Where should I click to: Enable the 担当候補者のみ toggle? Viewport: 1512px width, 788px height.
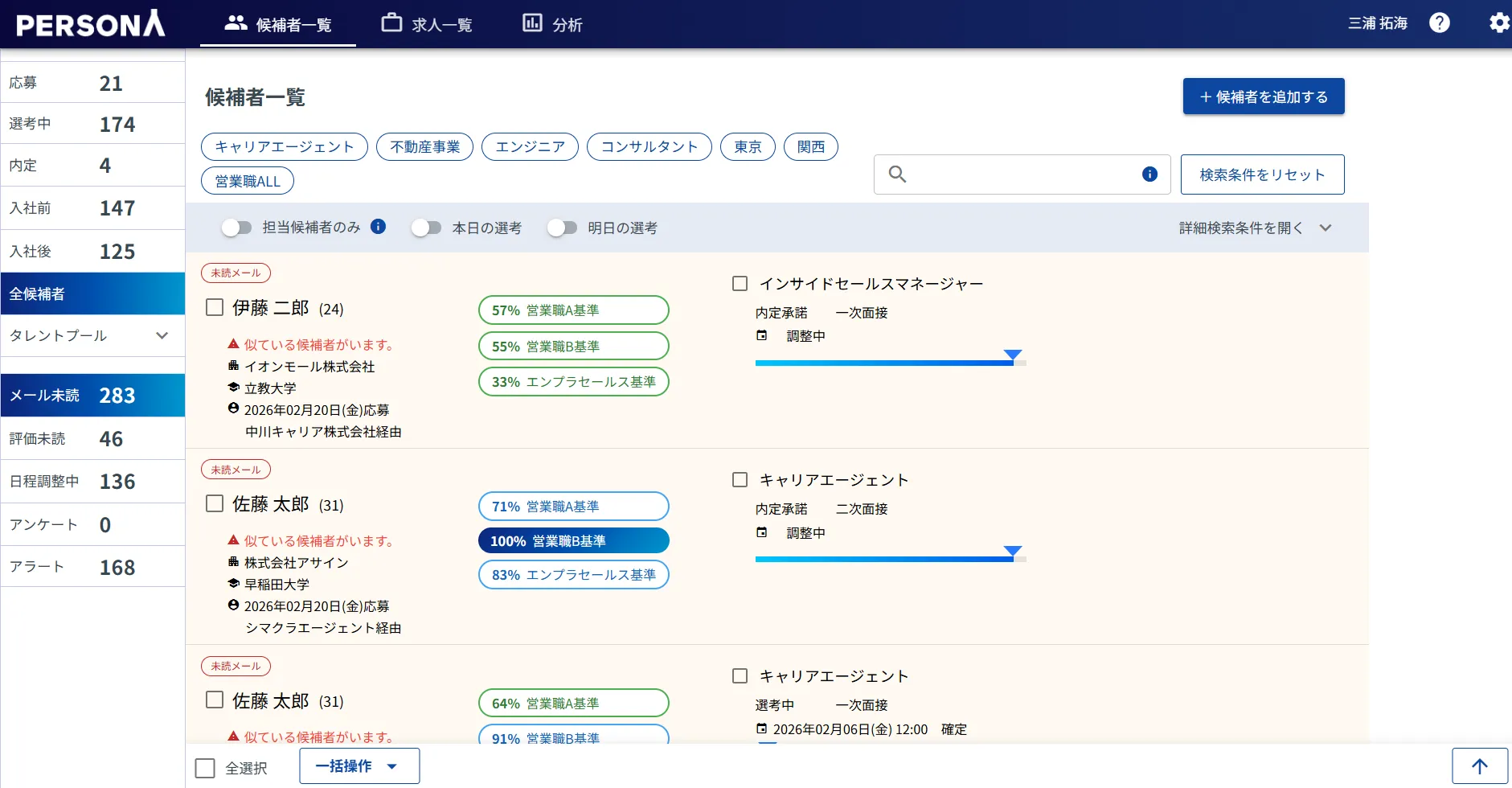point(238,228)
